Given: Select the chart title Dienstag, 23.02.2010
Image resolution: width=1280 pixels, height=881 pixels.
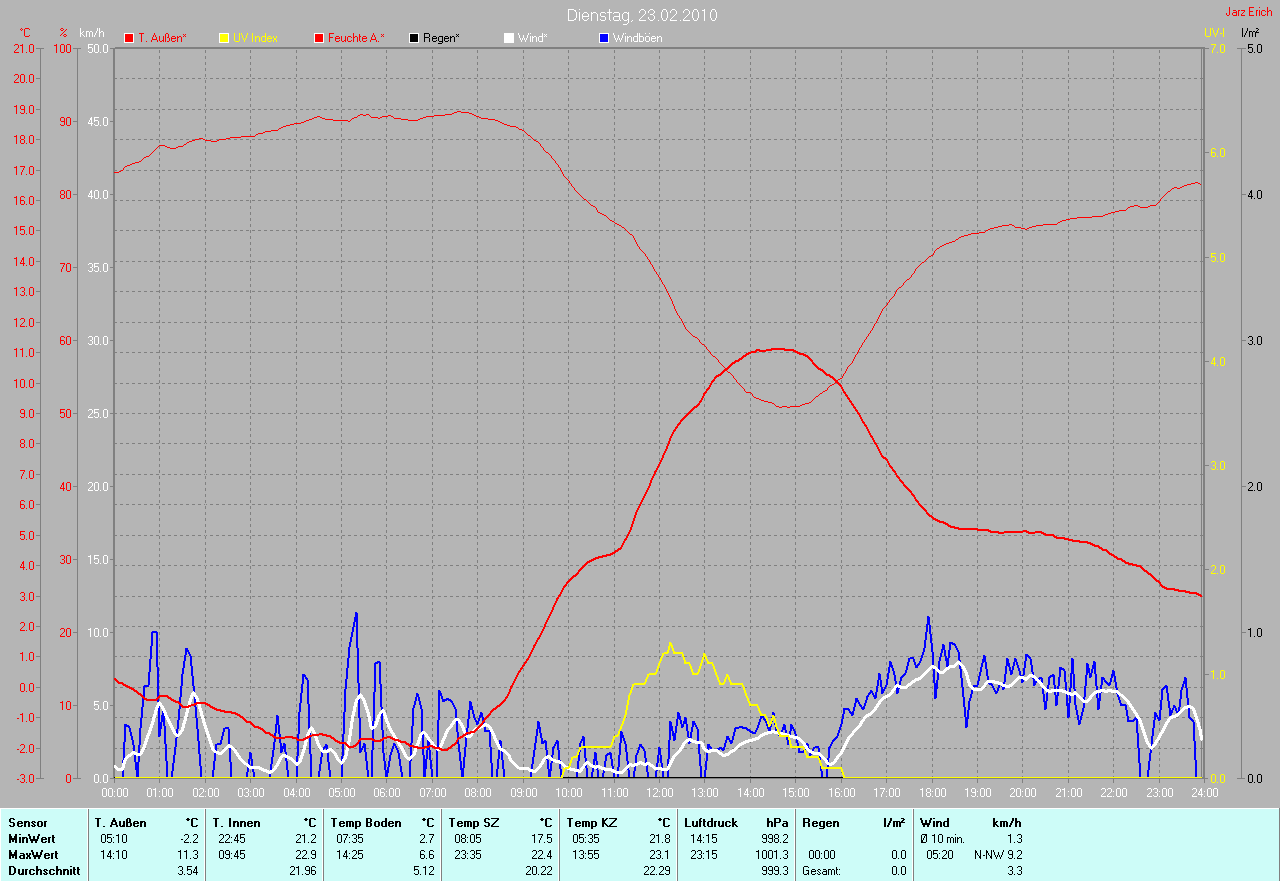Looking at the screenshot, I should tap(641, 15).
